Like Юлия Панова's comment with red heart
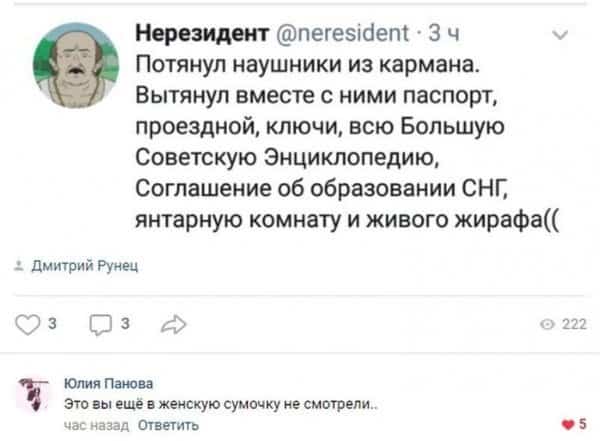This screenshot has width=600, height=441. 567,424
